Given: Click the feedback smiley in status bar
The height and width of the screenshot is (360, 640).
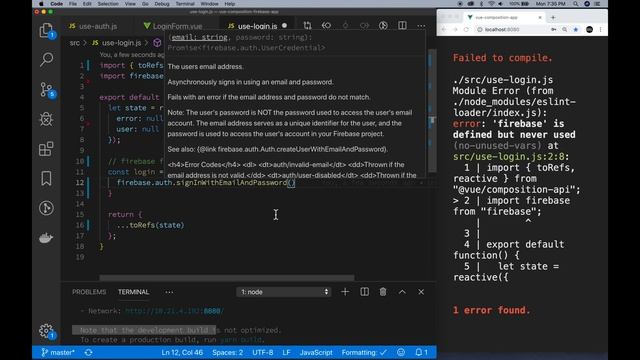Looking at the screenshot, I should (401, 352).
